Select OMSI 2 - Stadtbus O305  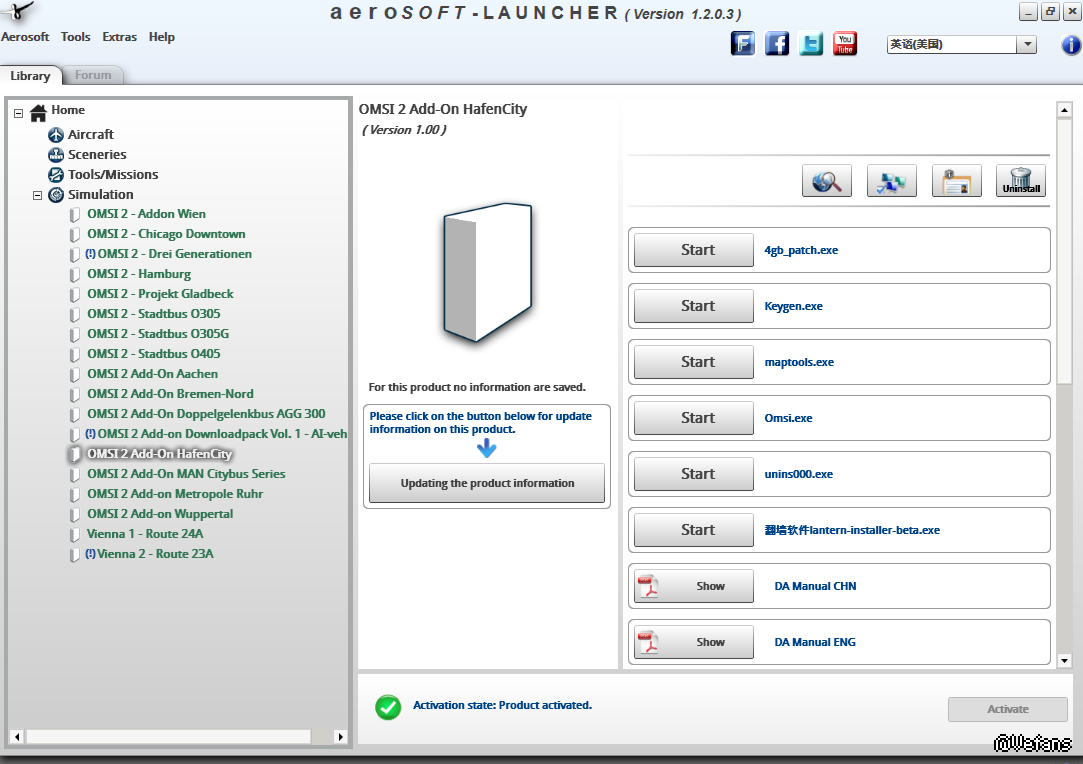[154, 314]
